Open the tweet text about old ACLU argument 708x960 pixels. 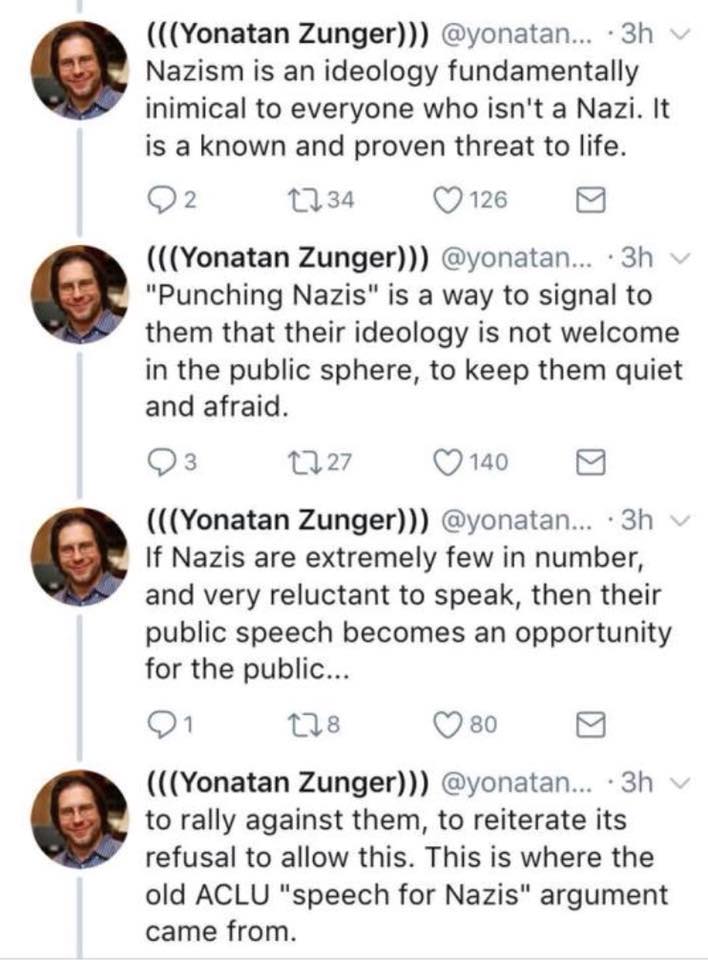(406, 876)
